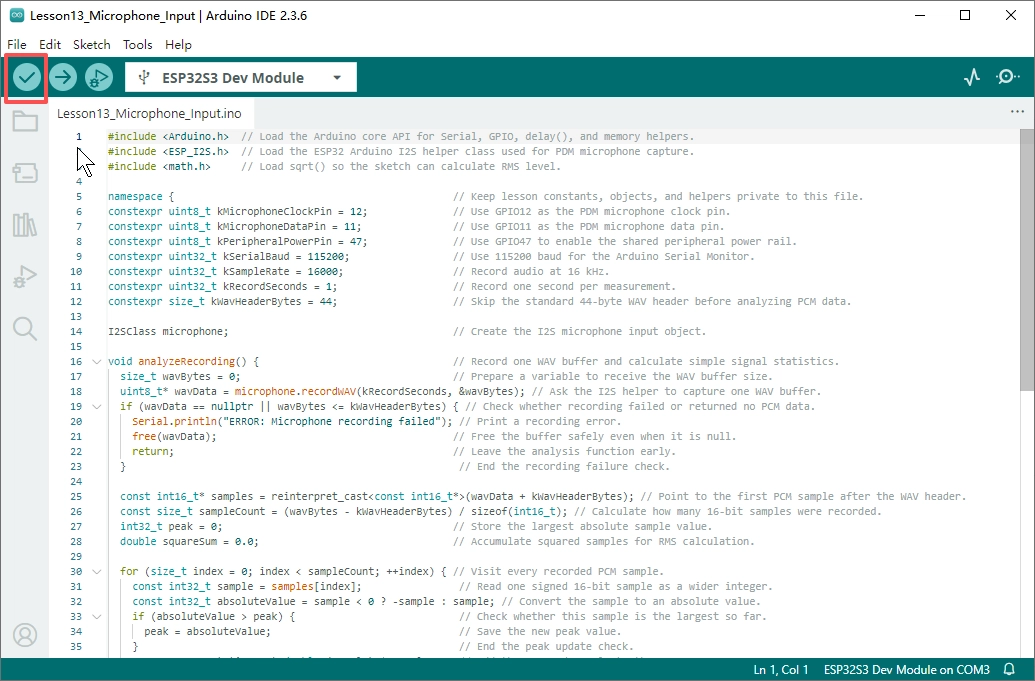Open the user account profile icon
This screenshot has width=1035, height=681.
25,635
